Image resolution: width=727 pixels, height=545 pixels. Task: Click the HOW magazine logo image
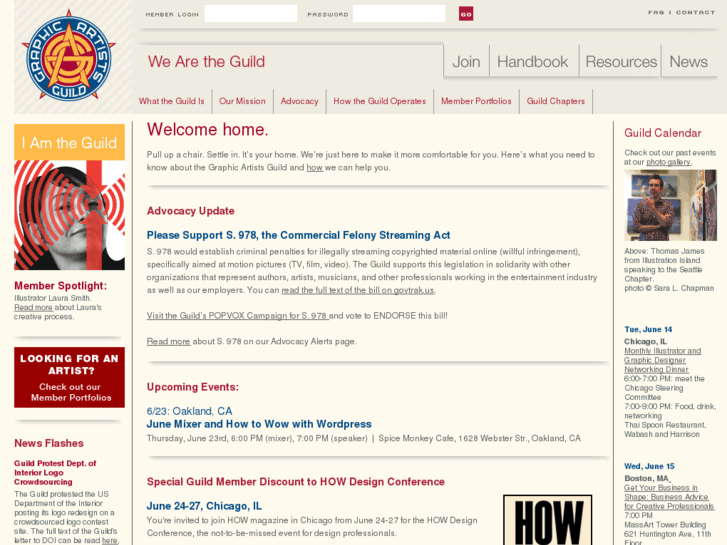(548, 520)
